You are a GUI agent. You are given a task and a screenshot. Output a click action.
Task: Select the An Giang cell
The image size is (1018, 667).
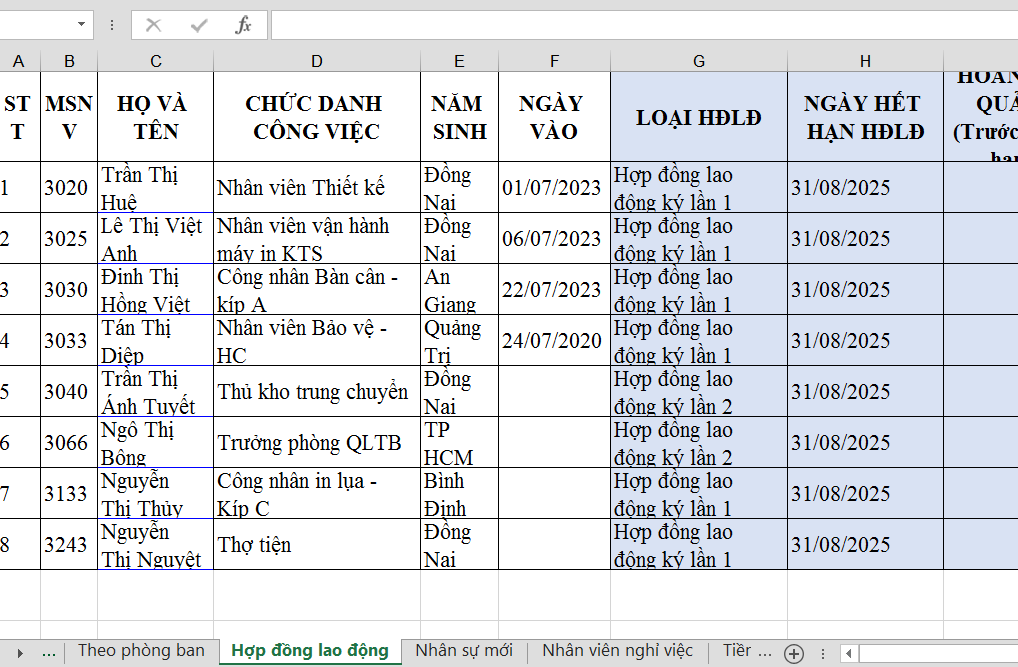coord(459,289)
